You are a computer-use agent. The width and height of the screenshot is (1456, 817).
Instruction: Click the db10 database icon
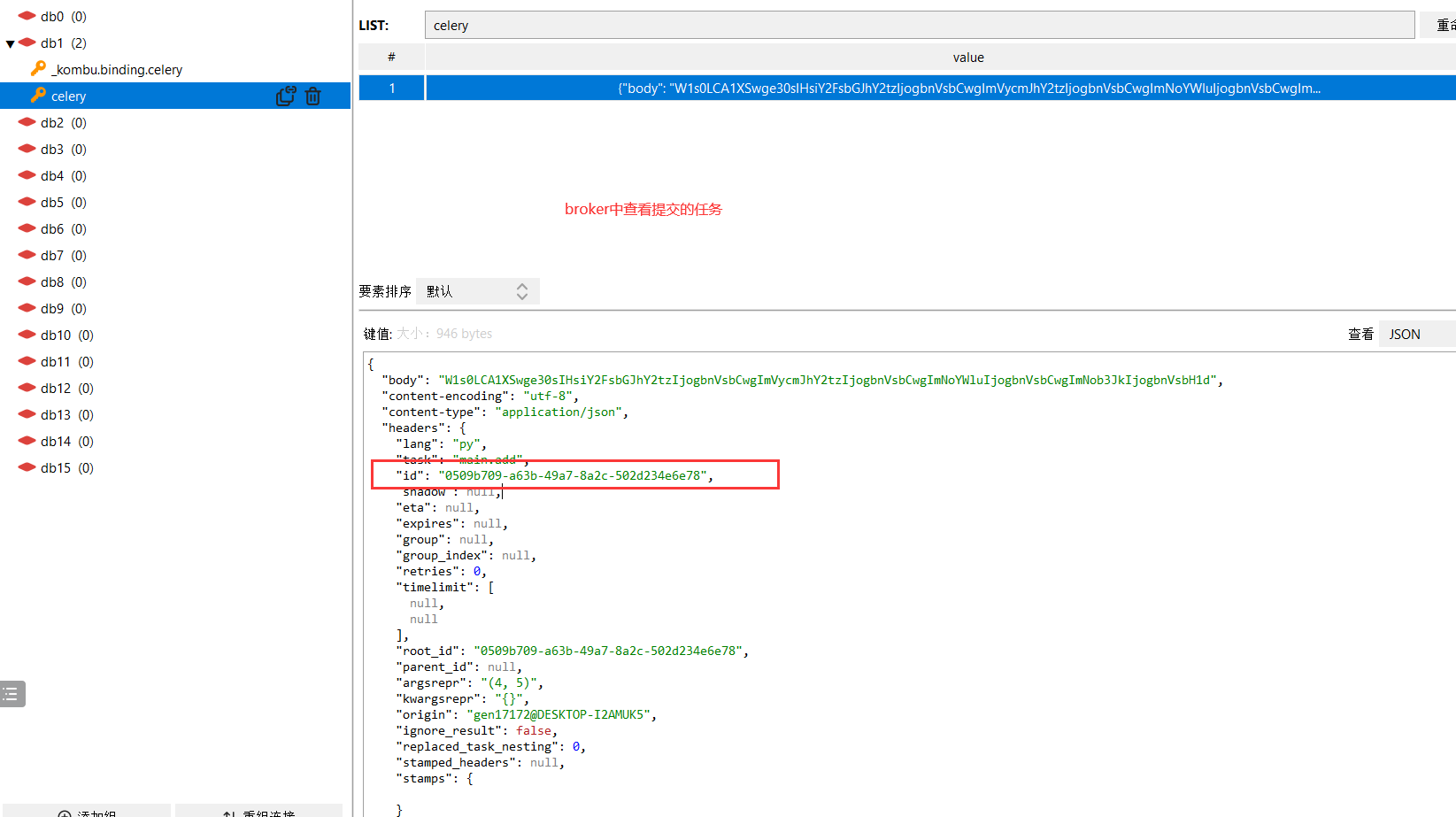click(x=27, y=335)
